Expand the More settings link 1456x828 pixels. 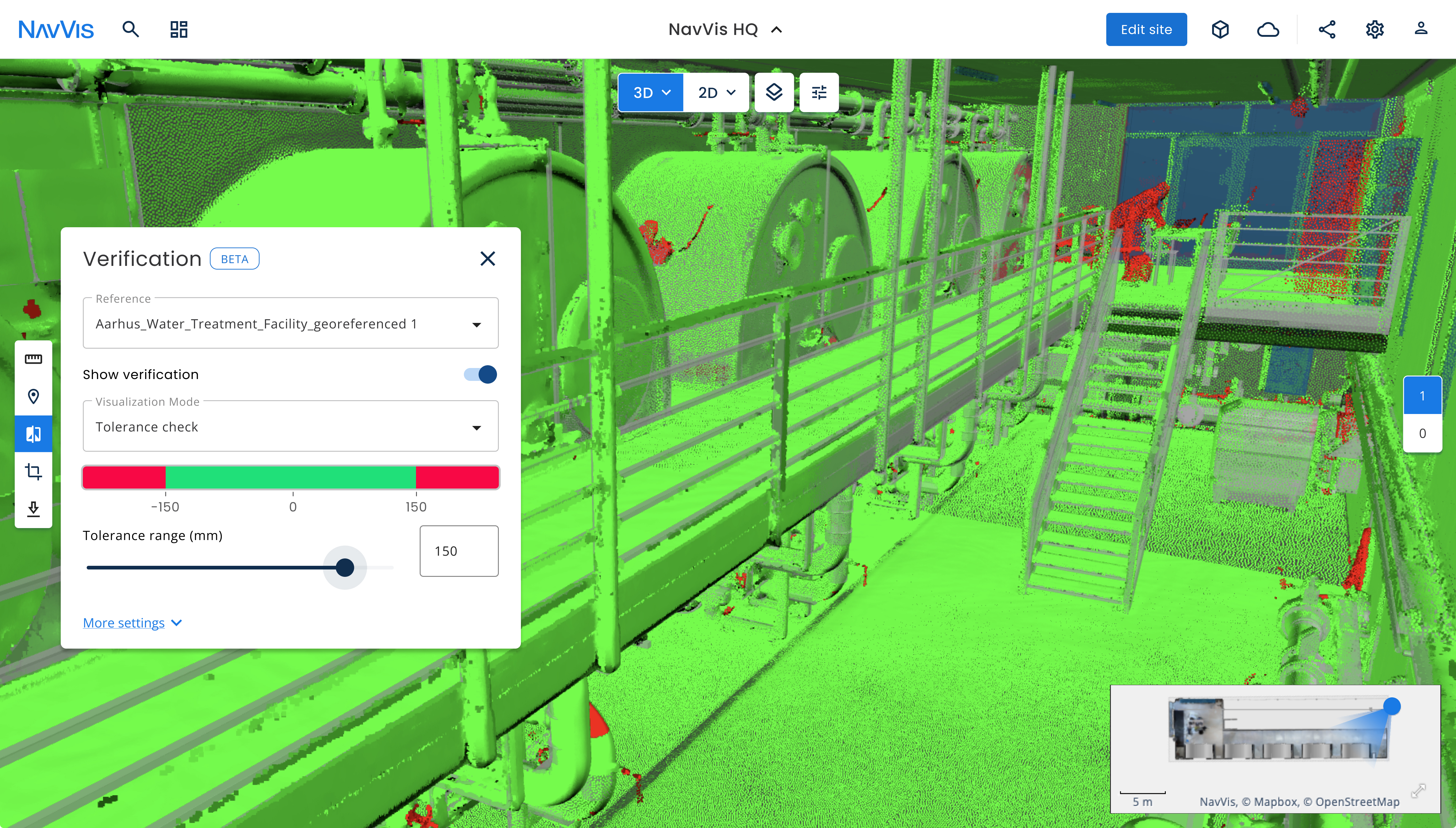(x=133, y=623)
